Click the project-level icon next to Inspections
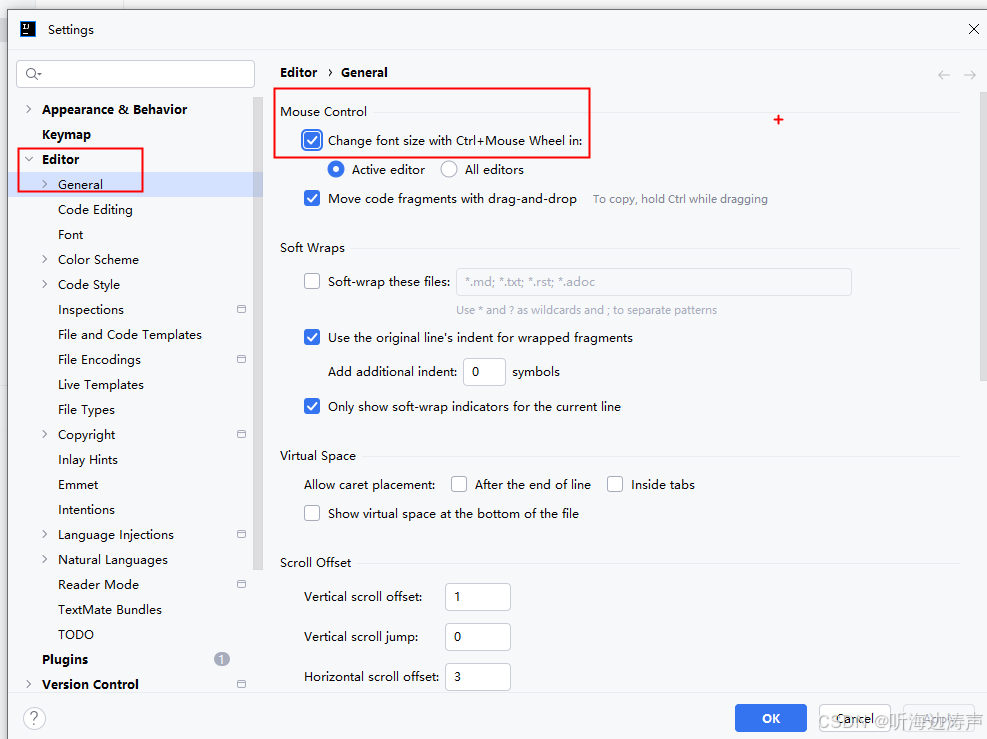 click(x=241, y=309)
